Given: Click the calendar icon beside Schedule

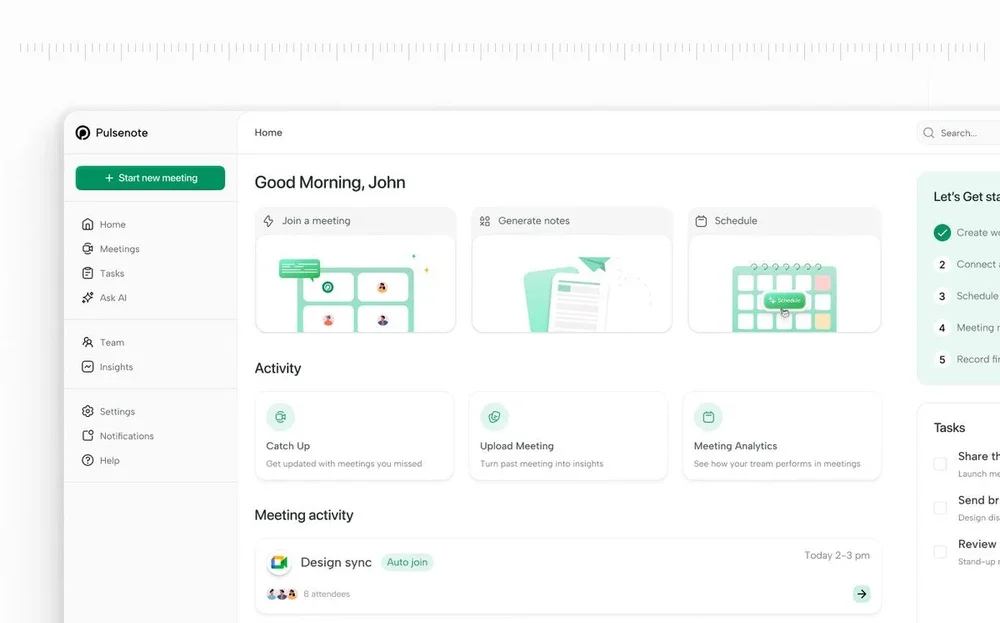Looking at the screenshot, I should [x=701, y=221].
